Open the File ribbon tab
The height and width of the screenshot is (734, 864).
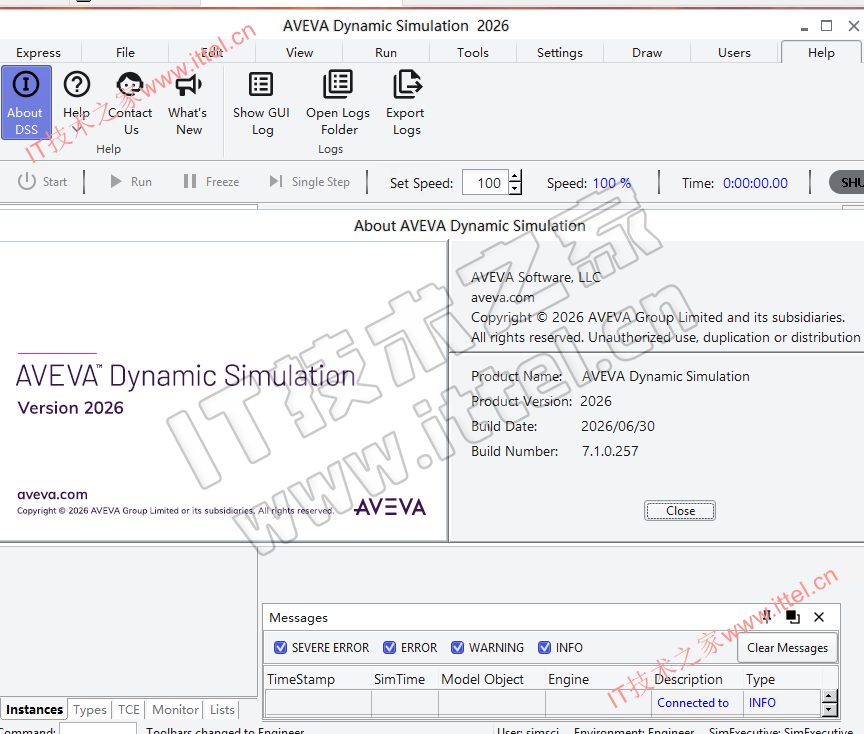(x=125, y=53)
